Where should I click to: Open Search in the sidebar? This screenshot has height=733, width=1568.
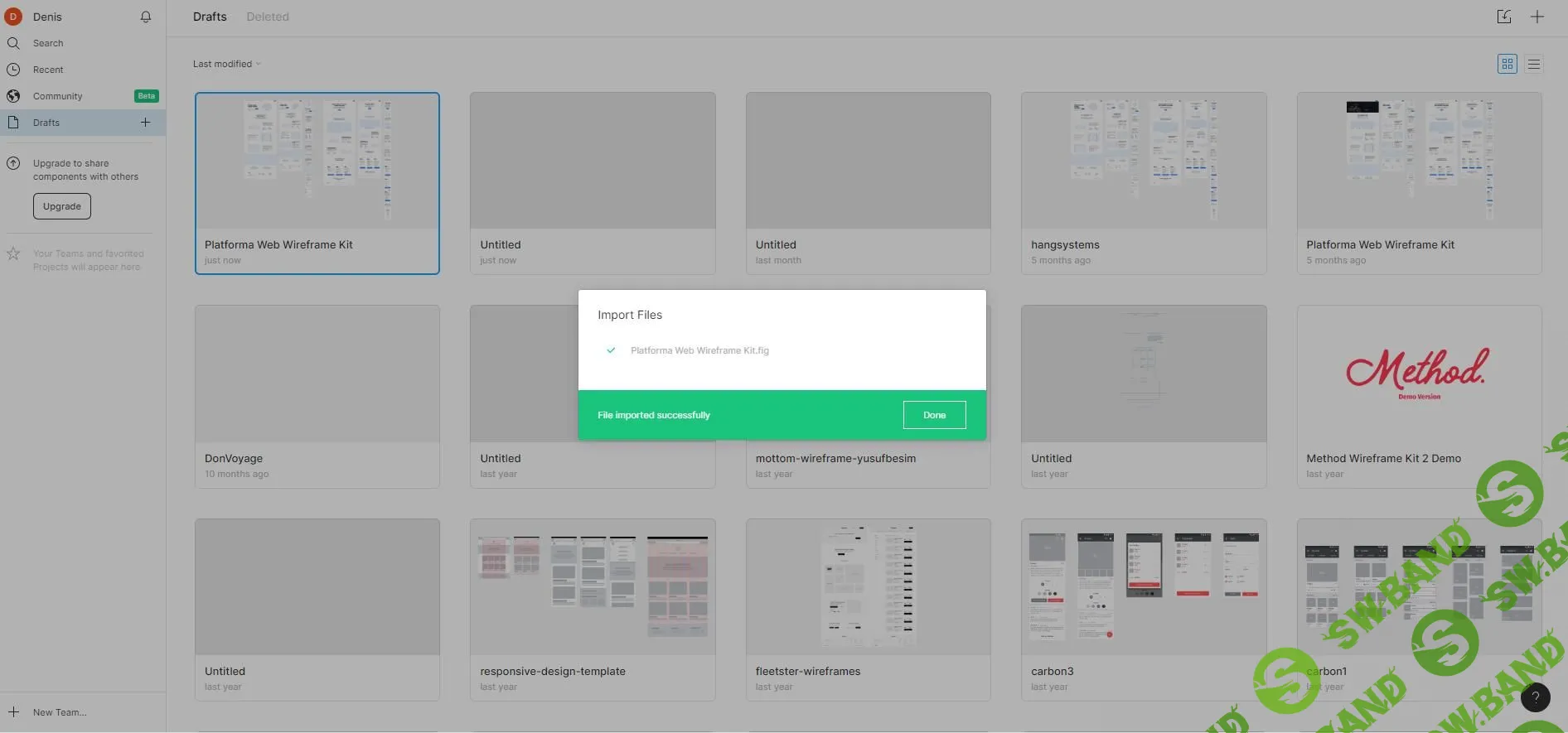point(48,43)
